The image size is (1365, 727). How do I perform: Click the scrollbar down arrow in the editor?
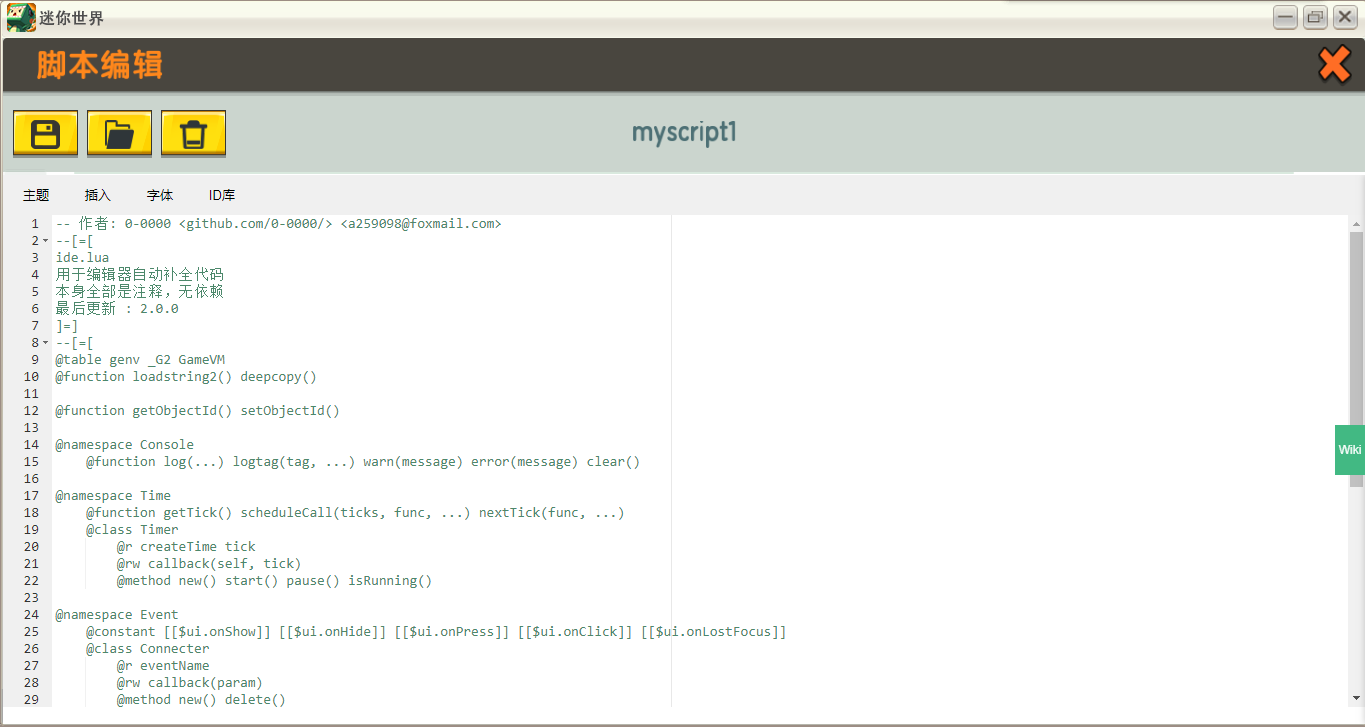click(x=1356, y=698)
